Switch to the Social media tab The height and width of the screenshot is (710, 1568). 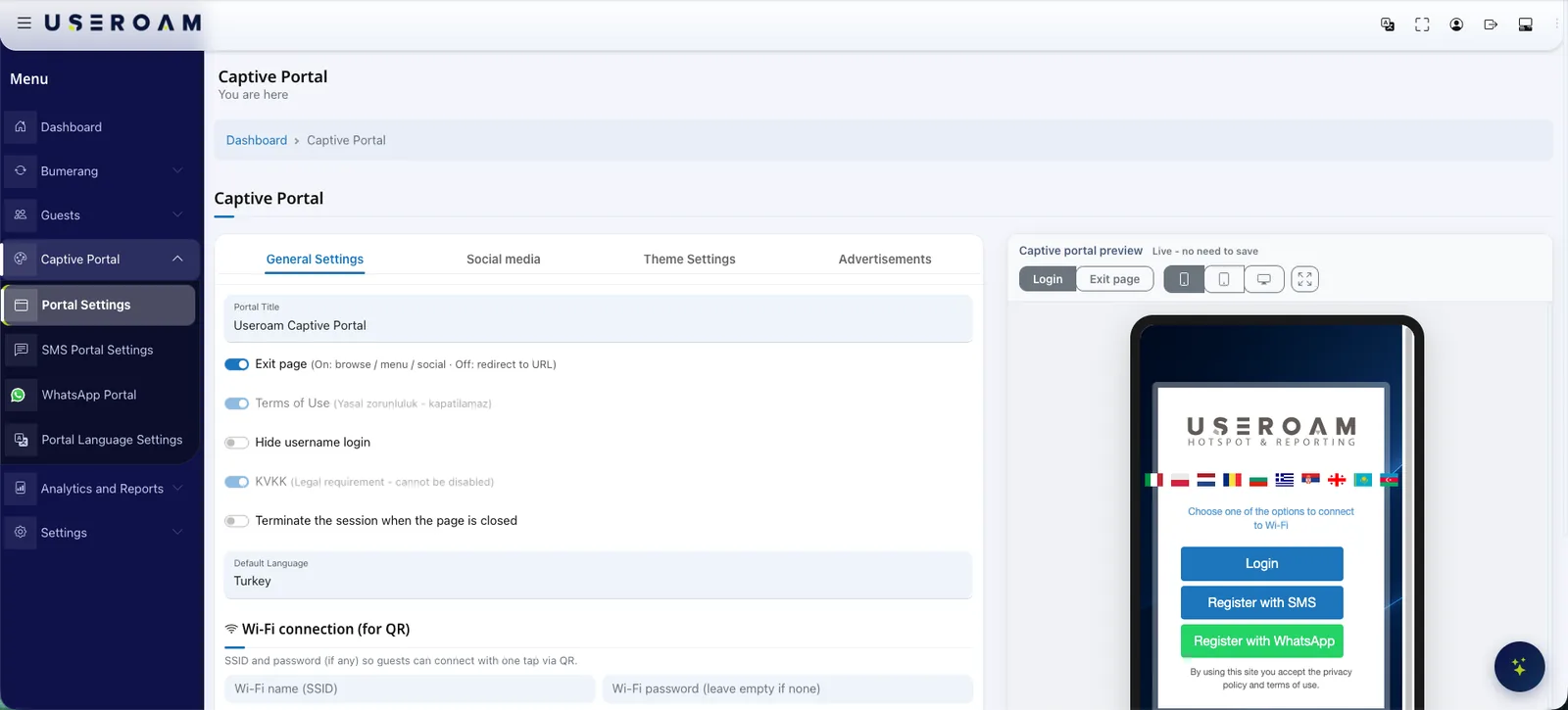(503, 260)
